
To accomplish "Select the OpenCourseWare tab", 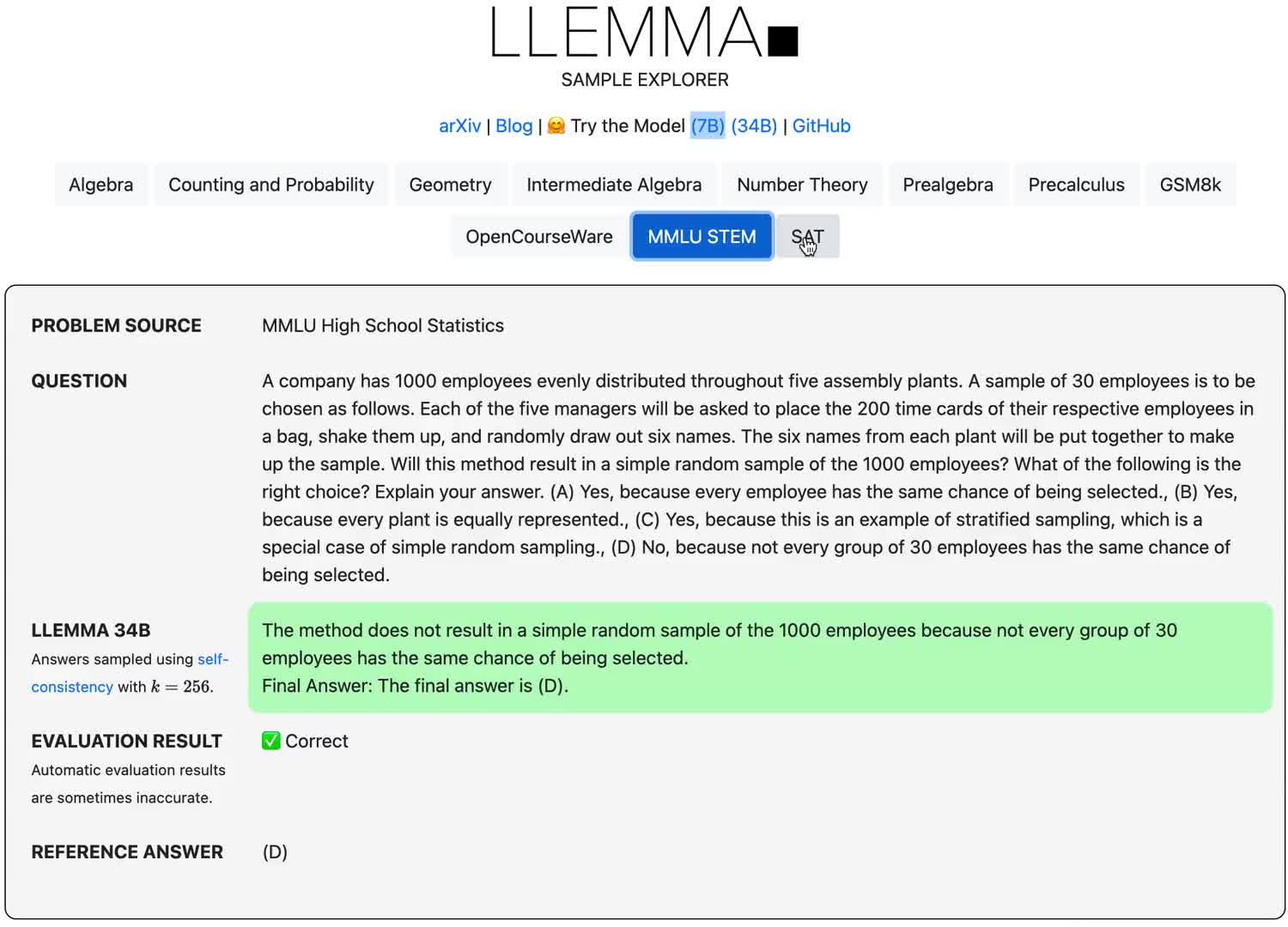I will coord(538,236).
